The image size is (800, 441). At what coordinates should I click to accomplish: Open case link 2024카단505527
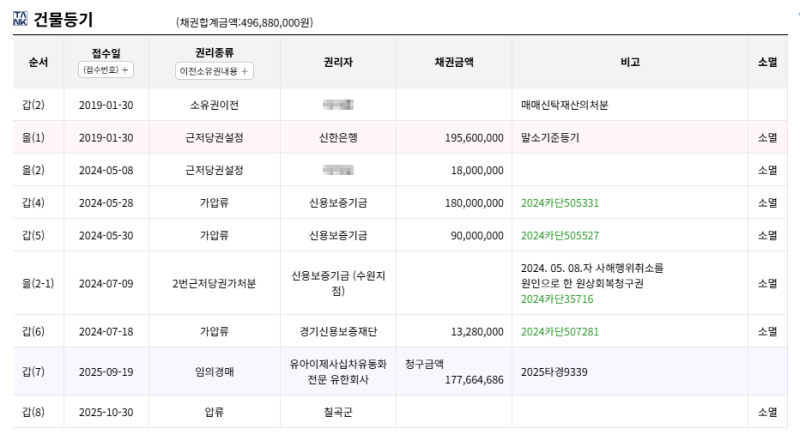pos(560,236)
